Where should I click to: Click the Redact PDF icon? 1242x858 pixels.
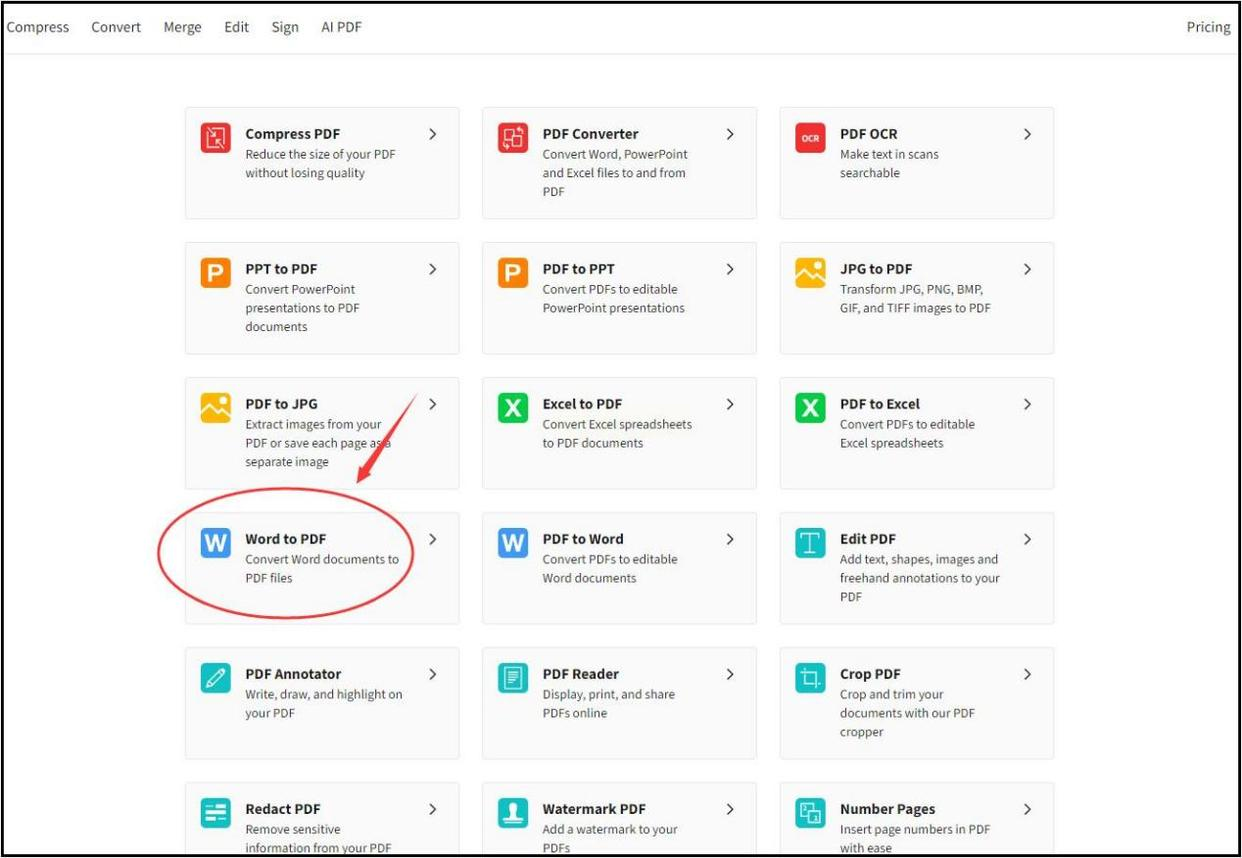pos(215,813)
